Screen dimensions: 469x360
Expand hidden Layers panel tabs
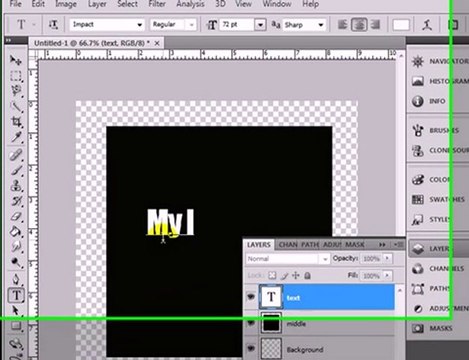[x=382, y=245]
